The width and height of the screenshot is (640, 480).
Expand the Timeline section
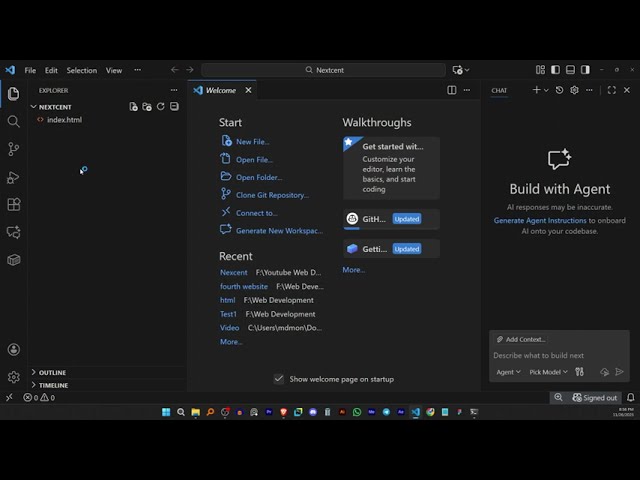(33, 385)
